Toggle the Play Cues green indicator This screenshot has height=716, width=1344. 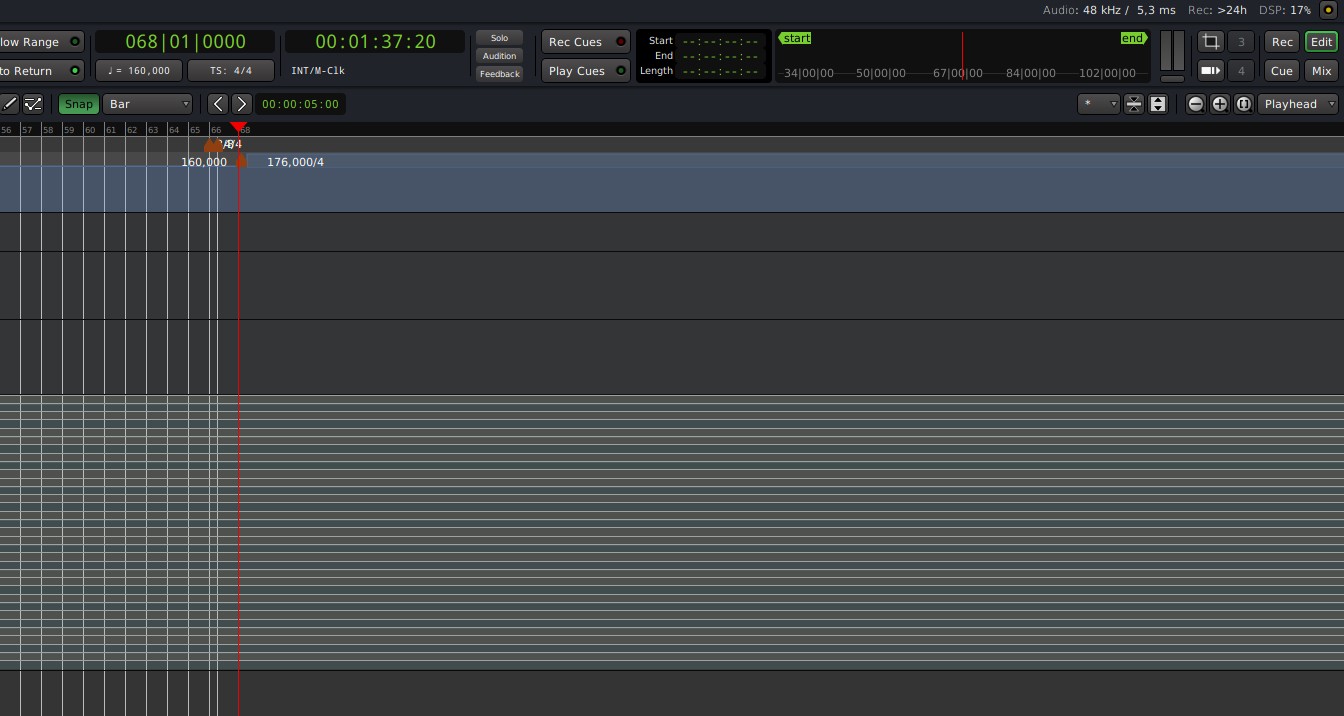(x=621, y=70)
